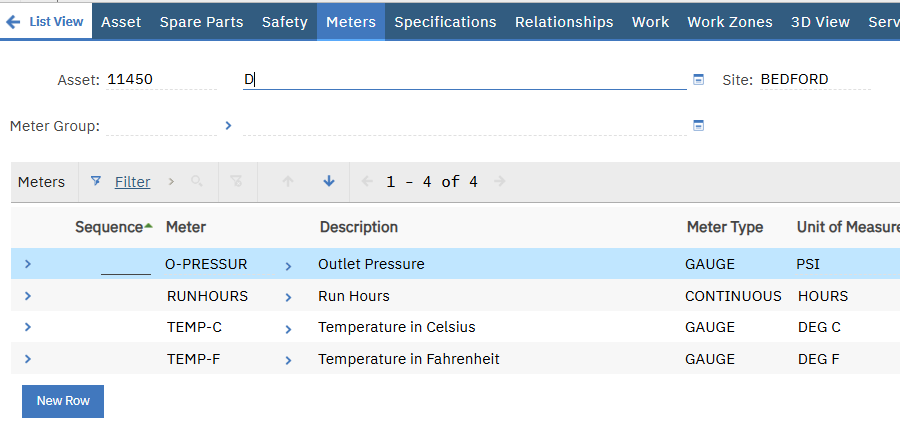The height and width of the screenshot is (435, 900).
Task: Move to previous row with up arrow
Action: coord(288,181)
